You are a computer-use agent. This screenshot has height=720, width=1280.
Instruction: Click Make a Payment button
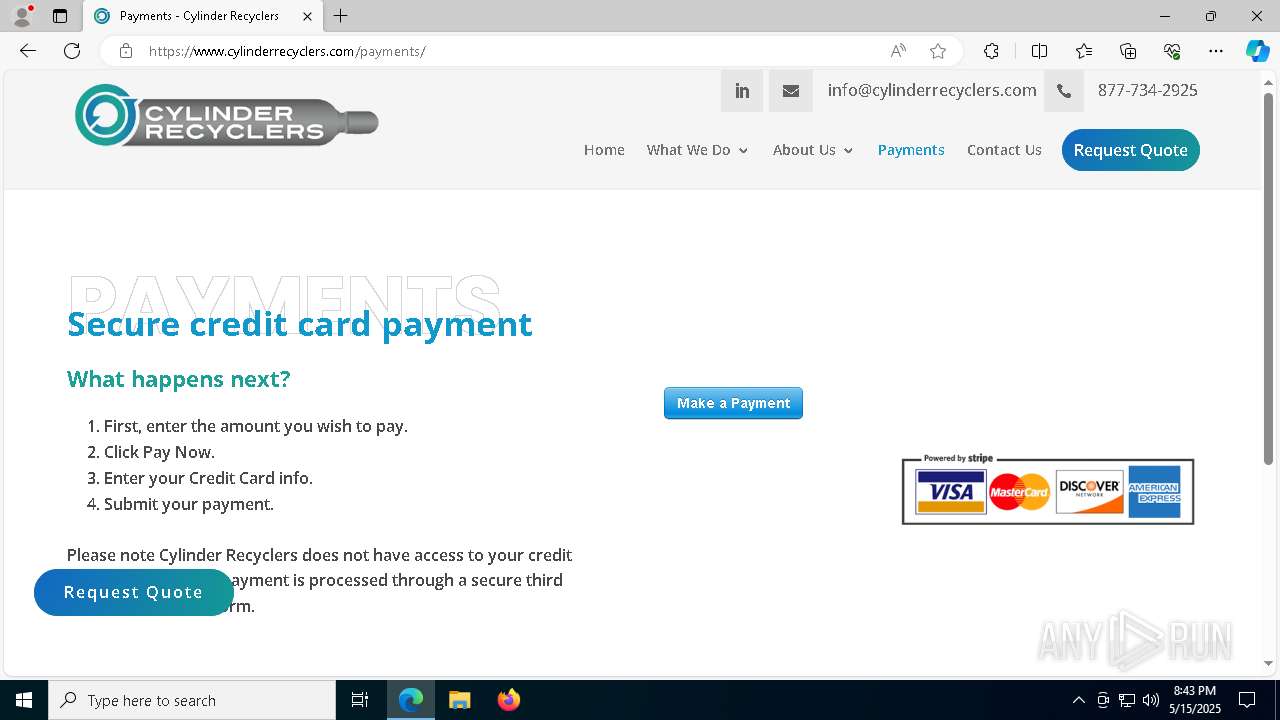coord(733,403)
